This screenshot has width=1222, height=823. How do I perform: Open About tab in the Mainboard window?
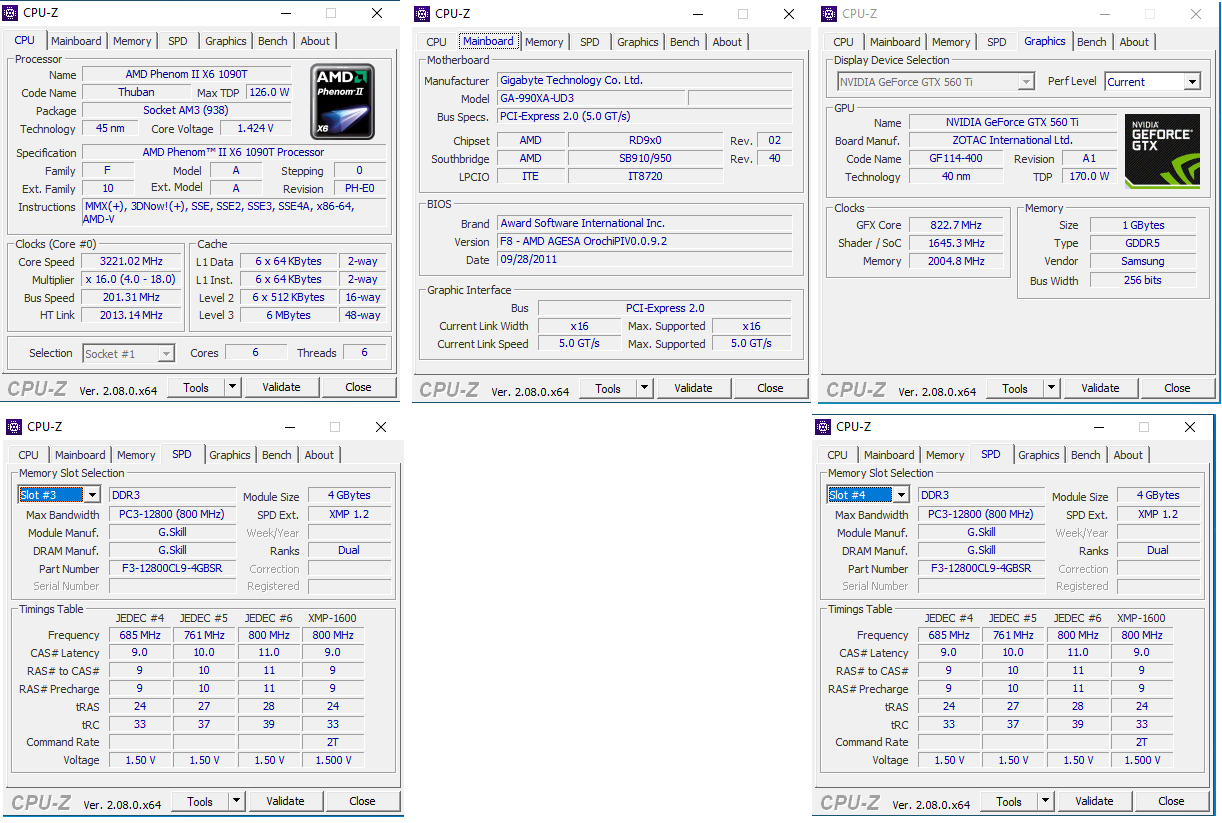[727, 42]
